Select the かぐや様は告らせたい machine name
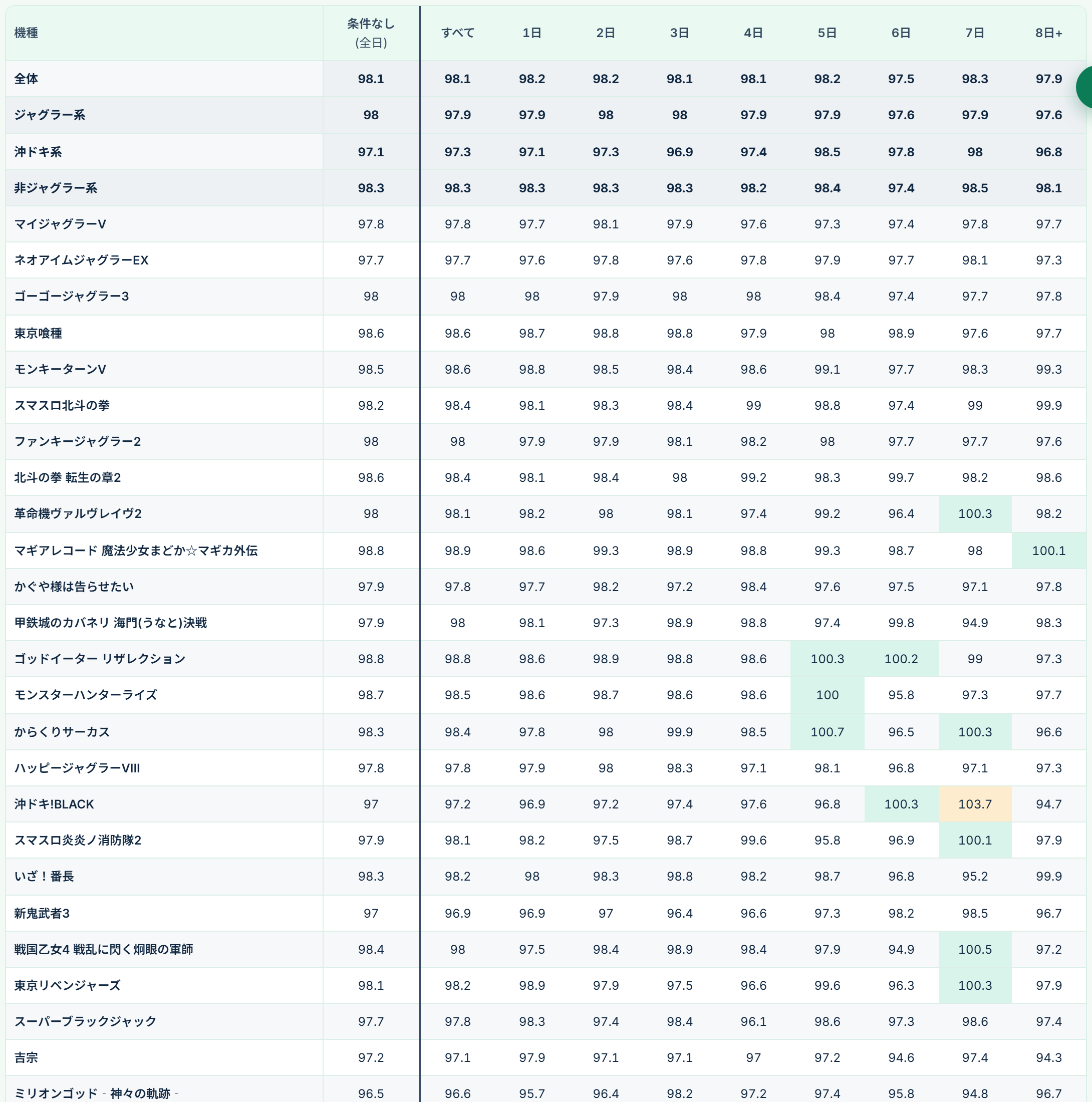 point(74,587)
